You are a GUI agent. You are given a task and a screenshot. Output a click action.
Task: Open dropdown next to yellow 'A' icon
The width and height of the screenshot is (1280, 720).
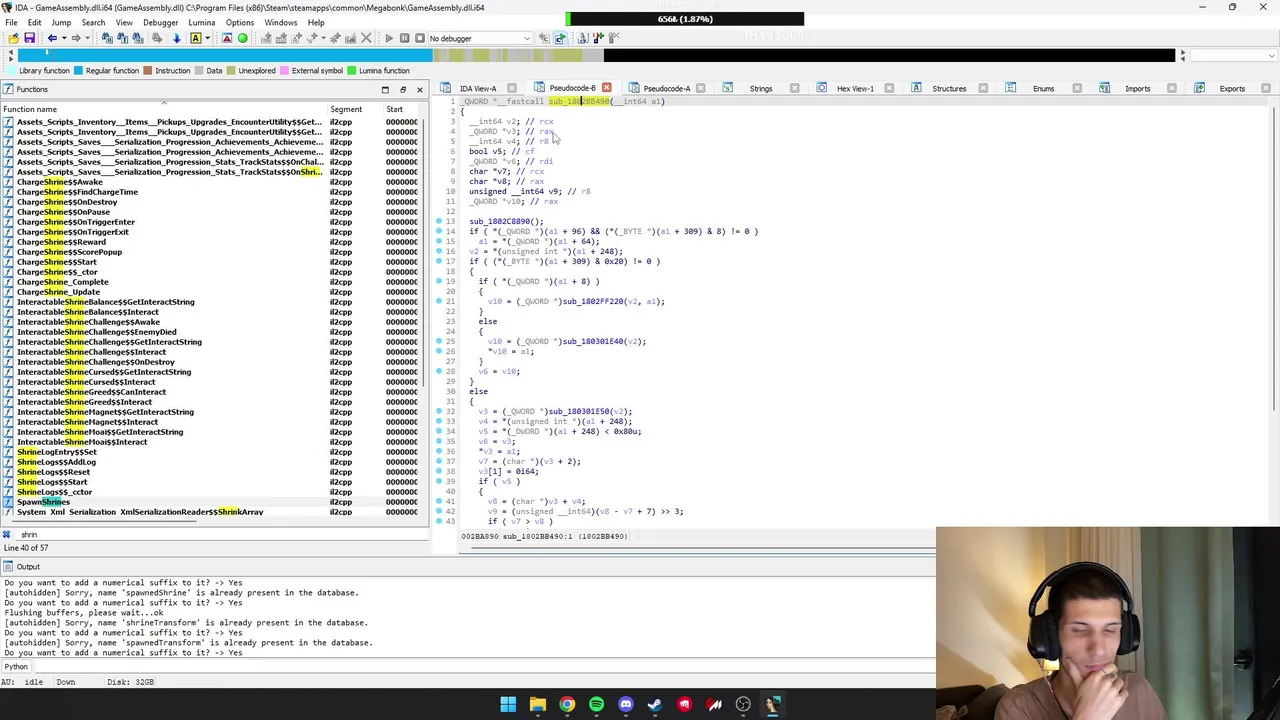tap(207, 38)
